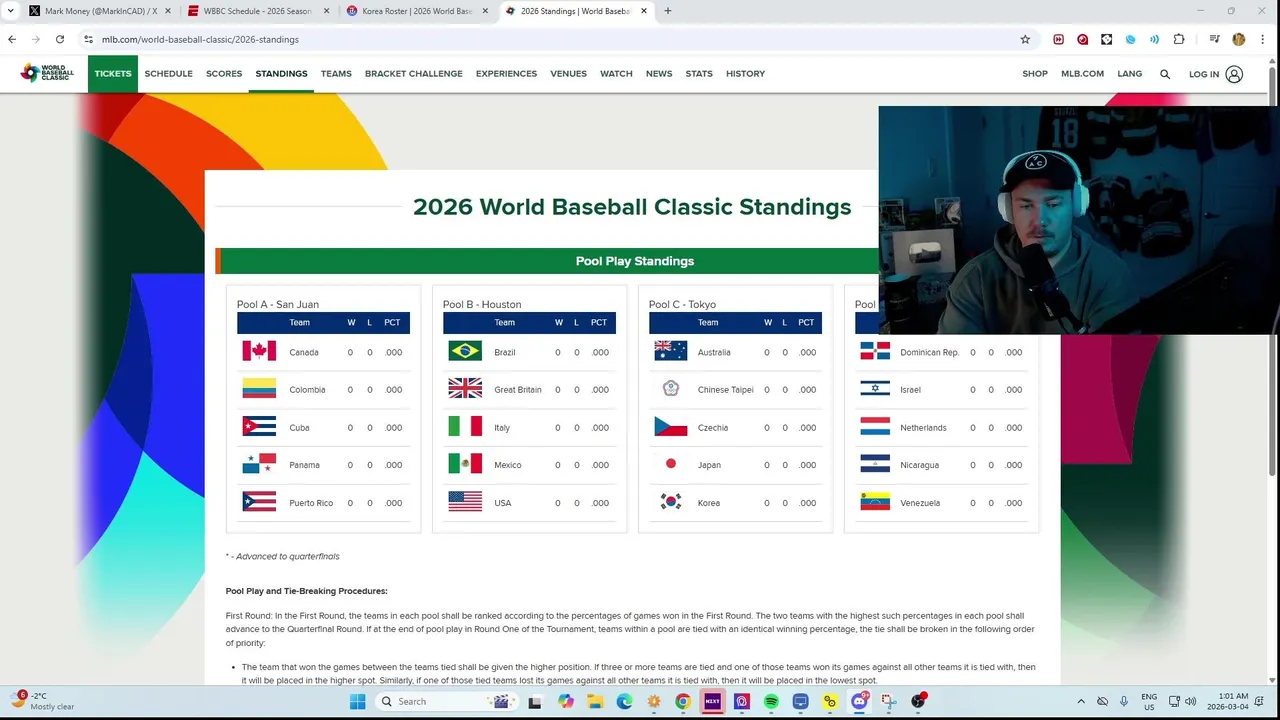1280x720 pixels.
Task: Click the Canada flag in Pool A
Action: point(259,351)
